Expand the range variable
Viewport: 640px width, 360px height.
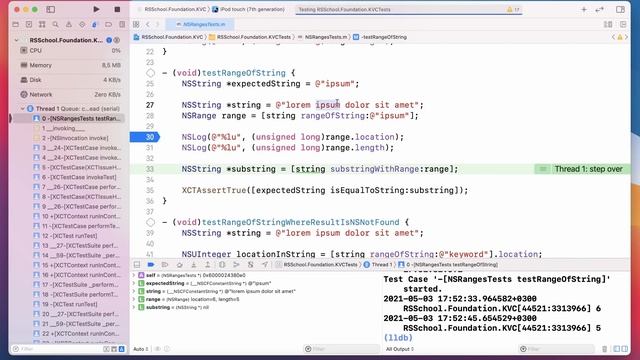[x=133, y=299]
